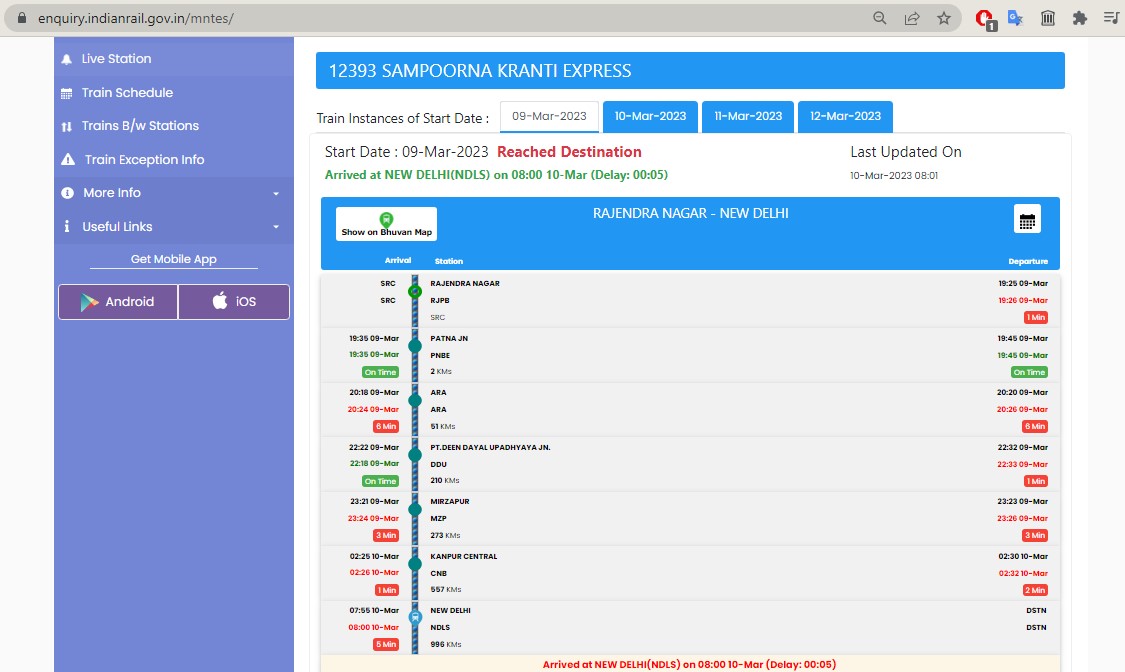Click the green Arrived at NEW DELHI text
The image size is (1125, 672).
coord(496,175)
